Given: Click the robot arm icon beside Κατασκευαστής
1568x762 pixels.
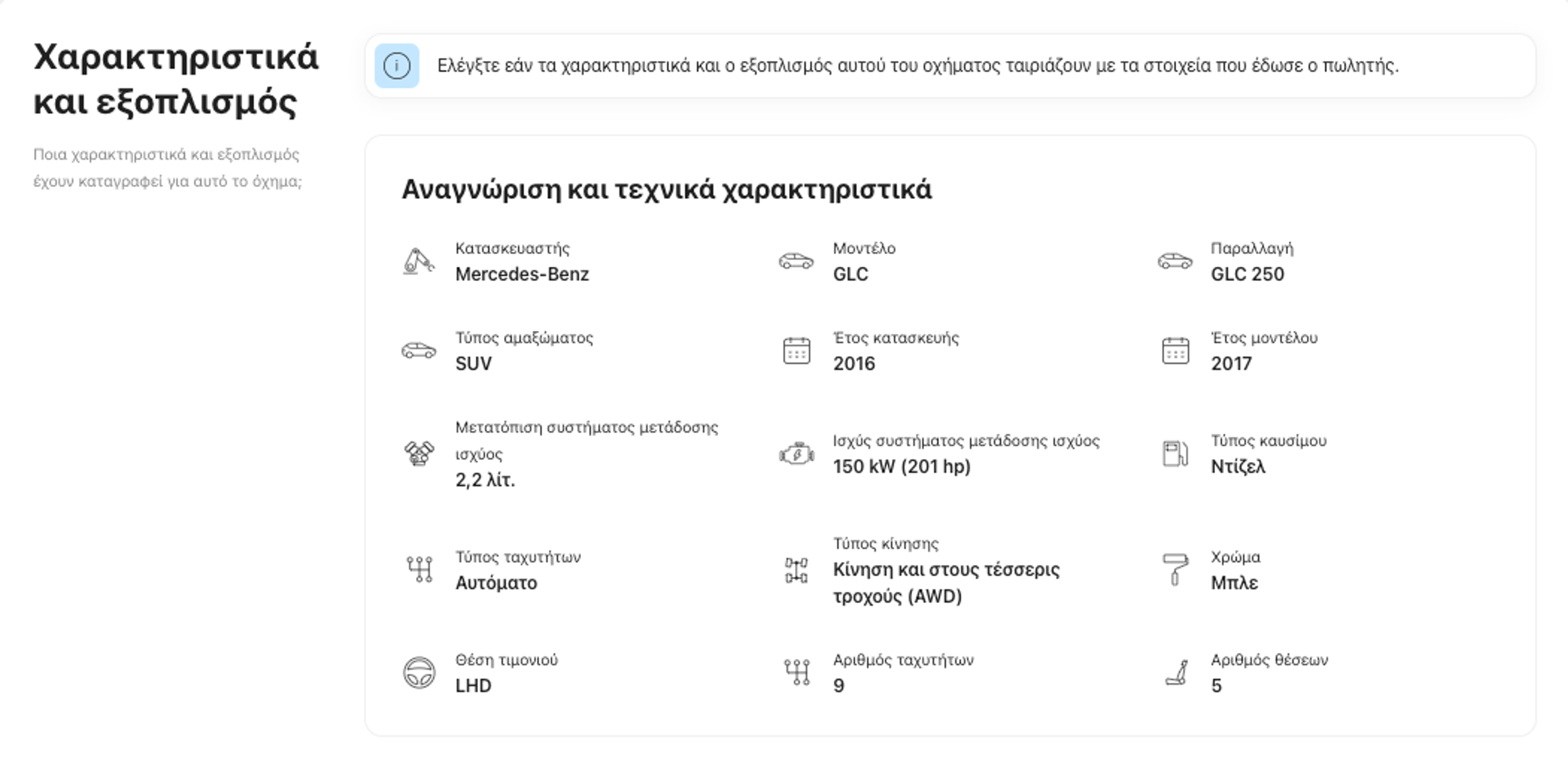Looking at the screenshot, I should click(419, 262).
